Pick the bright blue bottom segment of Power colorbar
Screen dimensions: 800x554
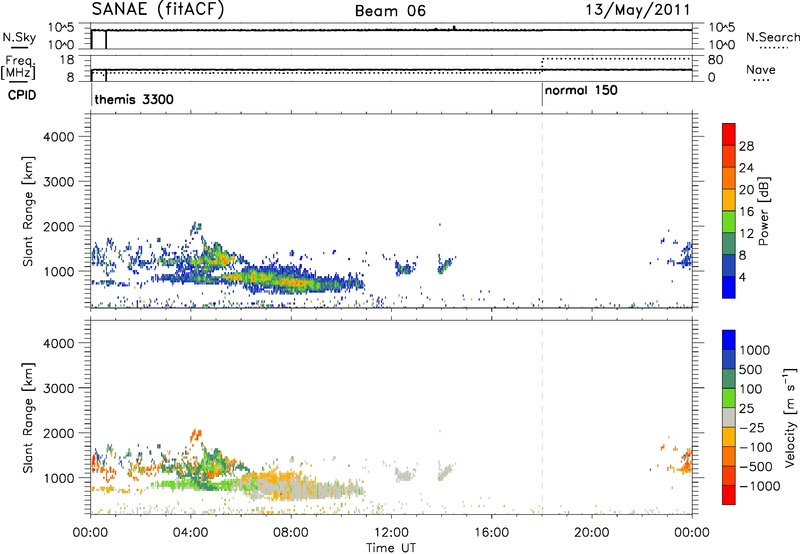[x=729, y=287]
